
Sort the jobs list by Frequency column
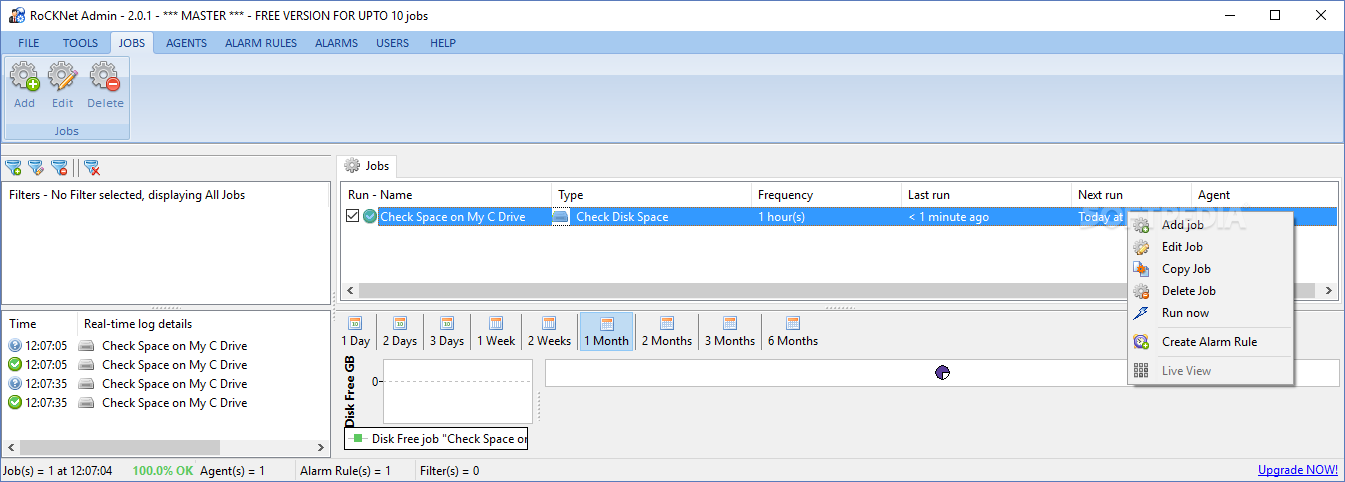pyautogui.click(x=826, y=195)
